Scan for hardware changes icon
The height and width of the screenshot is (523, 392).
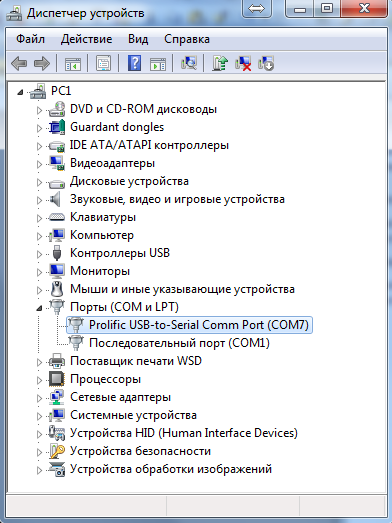click(189, 63)
